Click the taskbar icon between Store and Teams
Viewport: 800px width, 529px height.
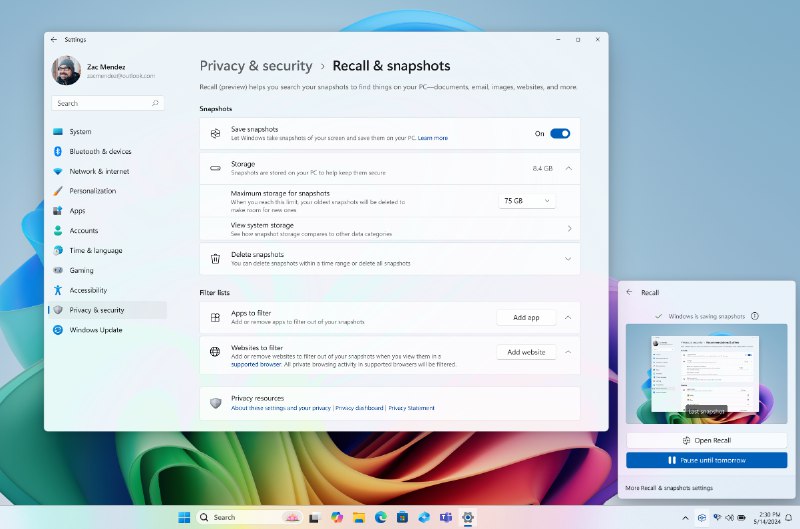click(424, 517)
